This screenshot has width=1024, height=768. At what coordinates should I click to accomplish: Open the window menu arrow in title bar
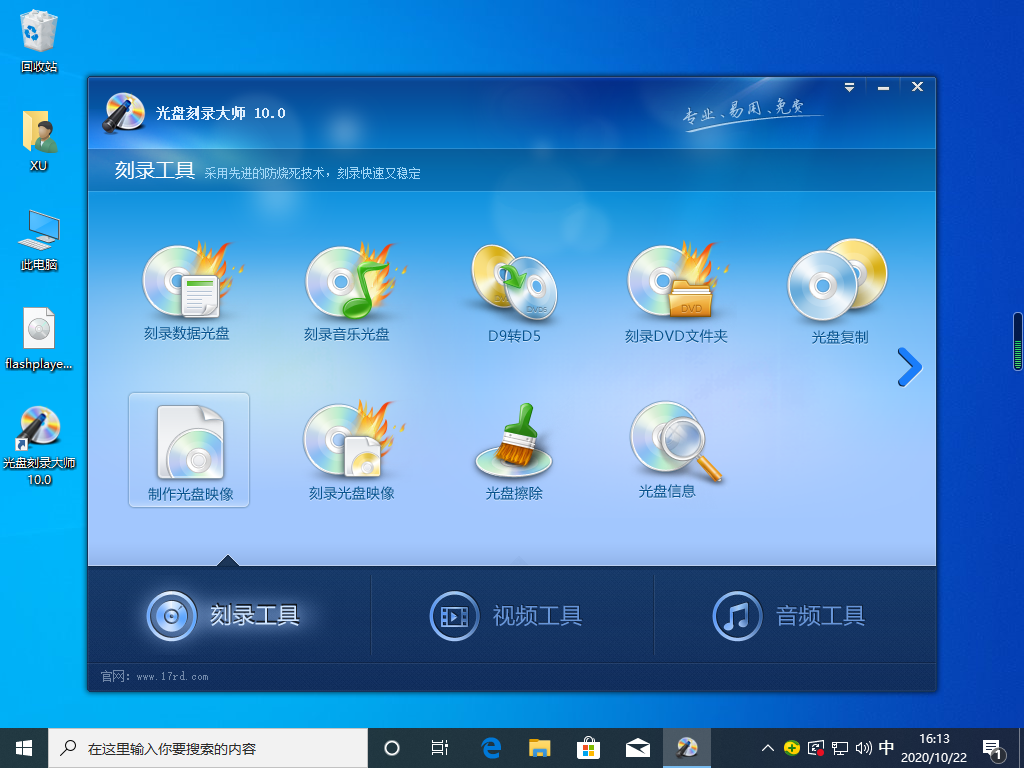[849, 87]
